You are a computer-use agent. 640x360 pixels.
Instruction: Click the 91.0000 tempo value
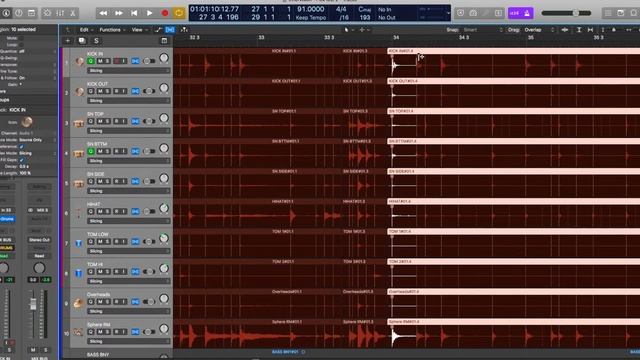pos(311,9)
